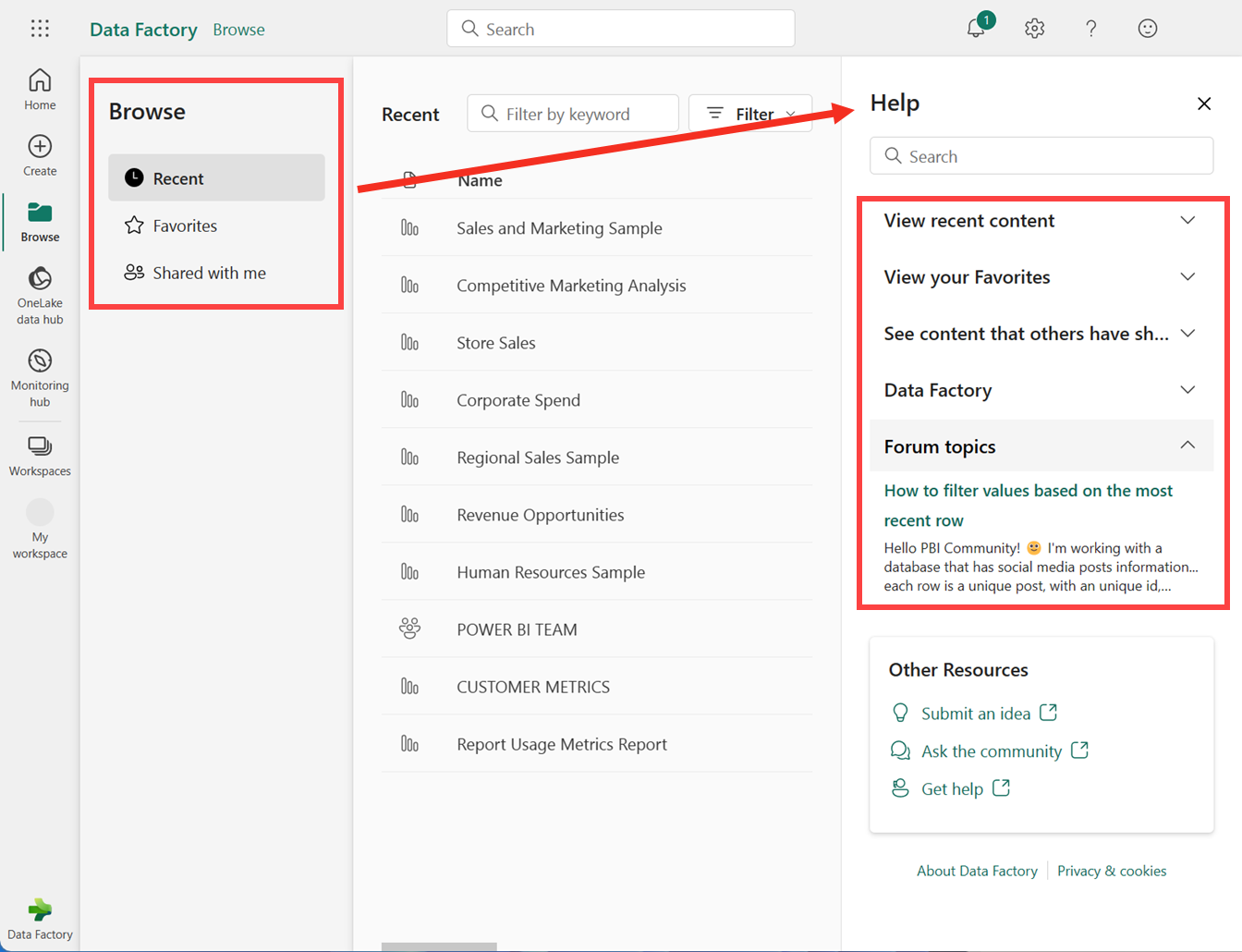Click the icon beside CUSTOMER METRICS
This screenshot has height=952, width=1242.
[x=409, y=687]
